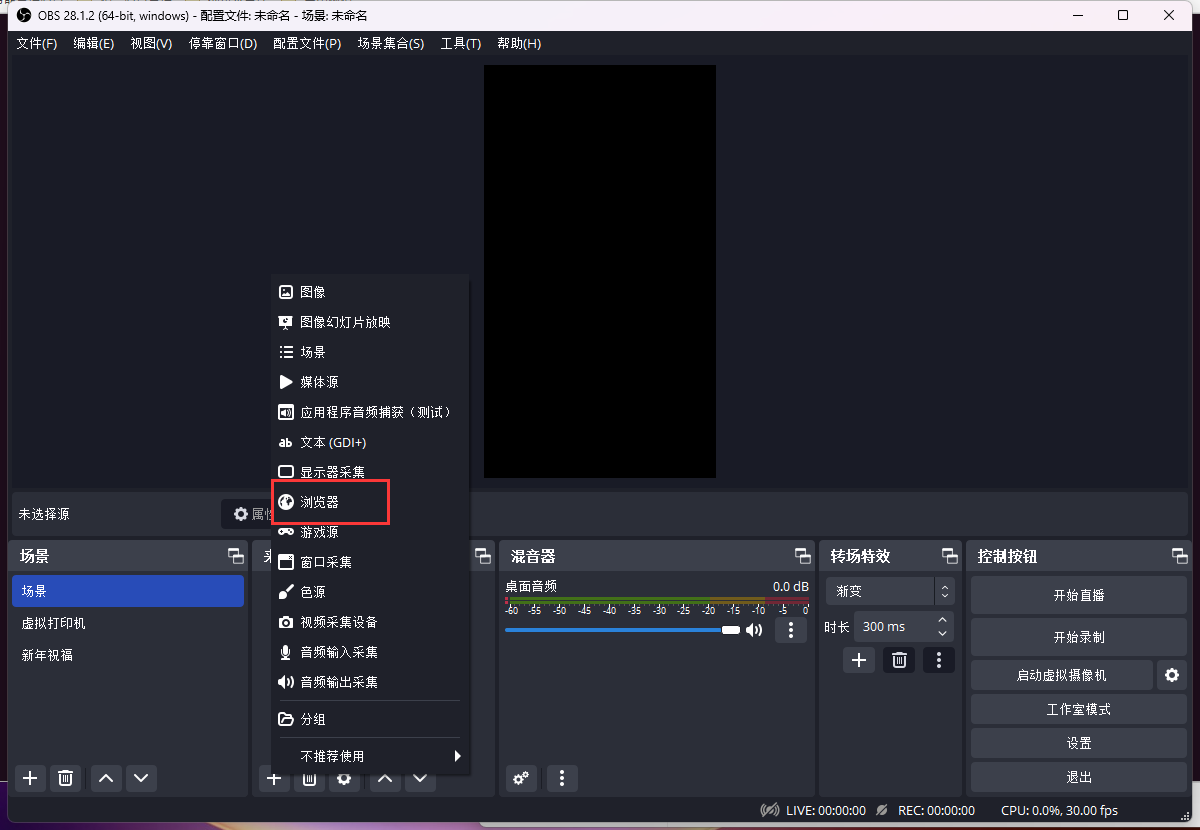Mute the desktop audio speaker icon

[x=754, y=630]
